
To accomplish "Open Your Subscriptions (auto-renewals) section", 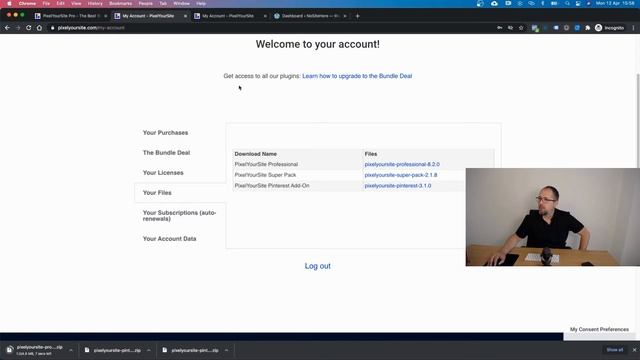I will click(179, 216).
